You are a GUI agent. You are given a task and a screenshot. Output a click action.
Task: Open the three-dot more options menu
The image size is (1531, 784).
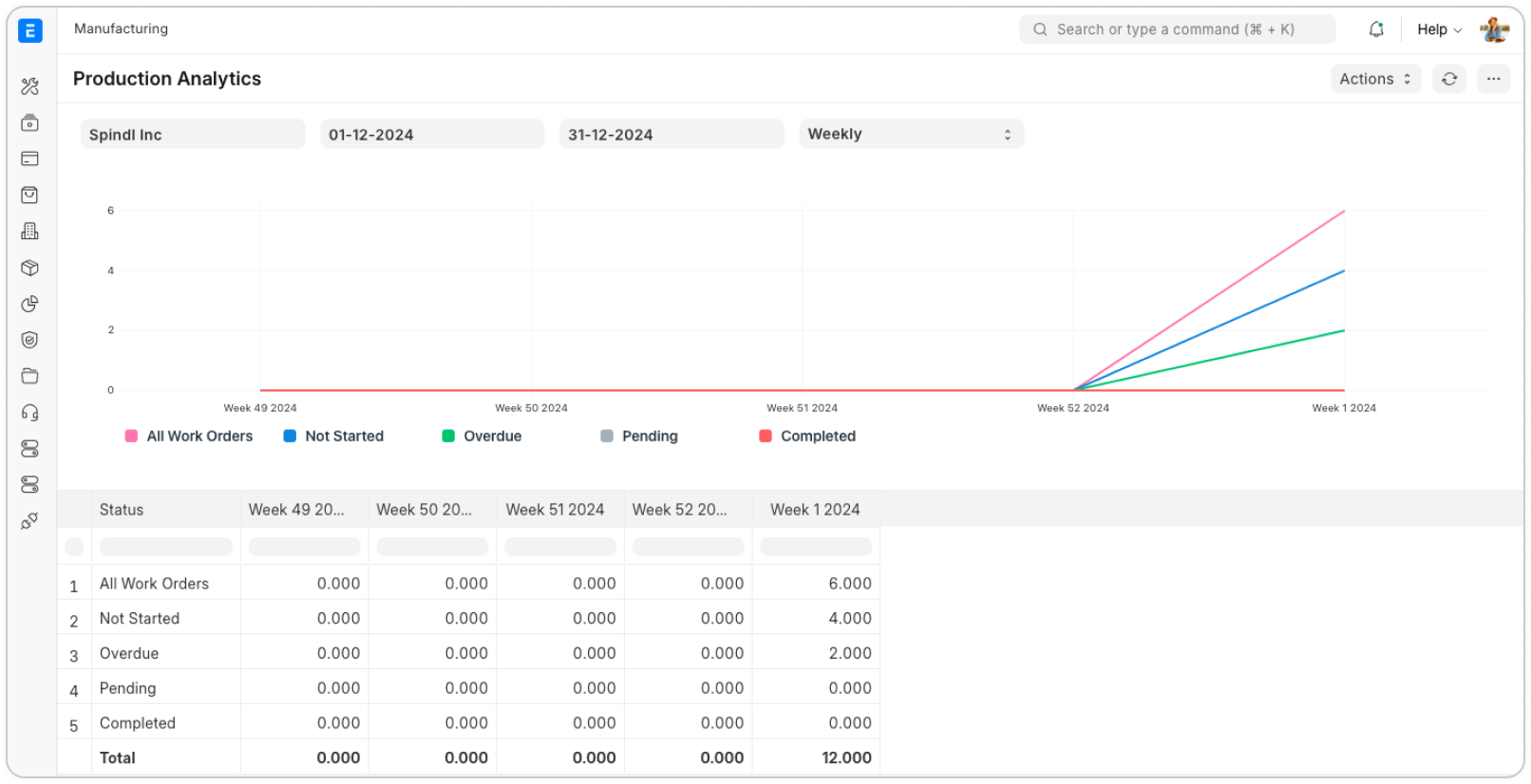(1494, 79)
